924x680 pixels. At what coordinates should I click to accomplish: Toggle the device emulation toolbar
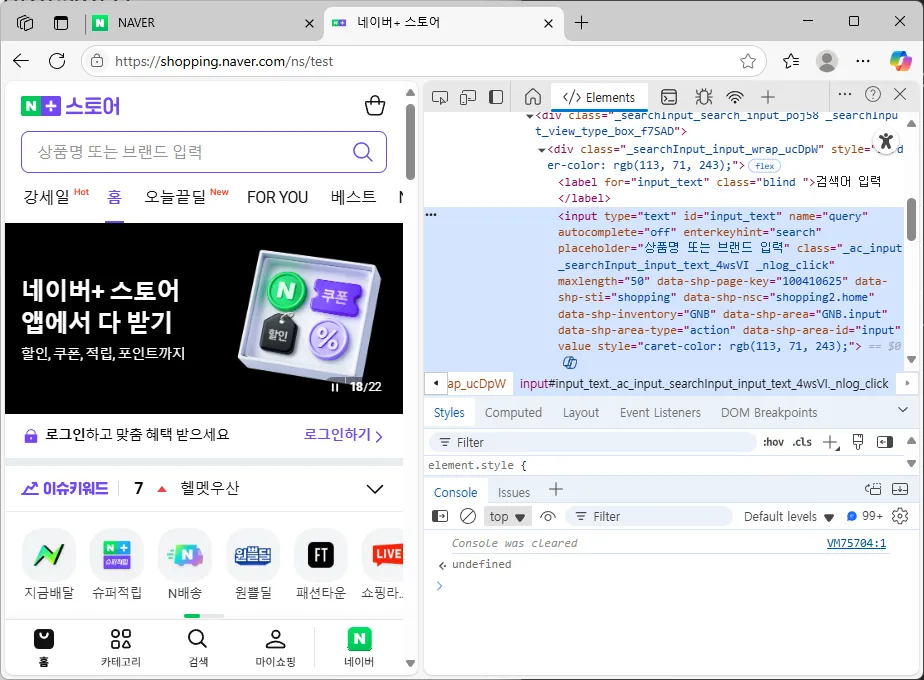coord(468,97)
